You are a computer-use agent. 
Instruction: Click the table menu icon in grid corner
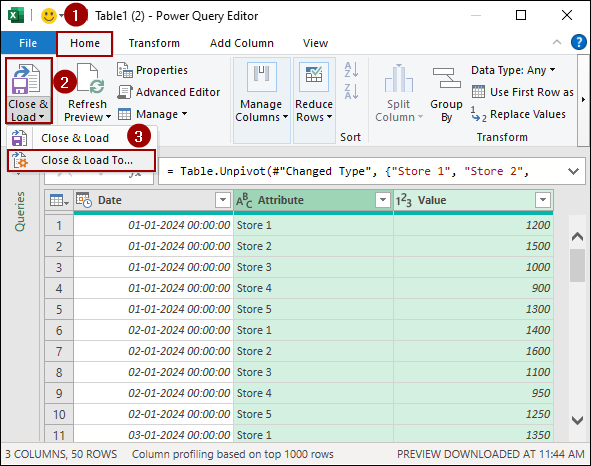(59, 200)
